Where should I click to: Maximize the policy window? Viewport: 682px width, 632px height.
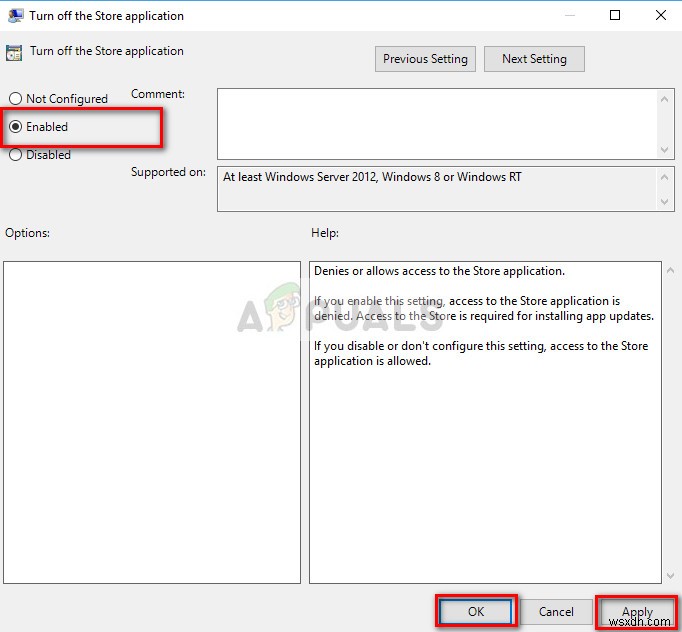[615, 15]
